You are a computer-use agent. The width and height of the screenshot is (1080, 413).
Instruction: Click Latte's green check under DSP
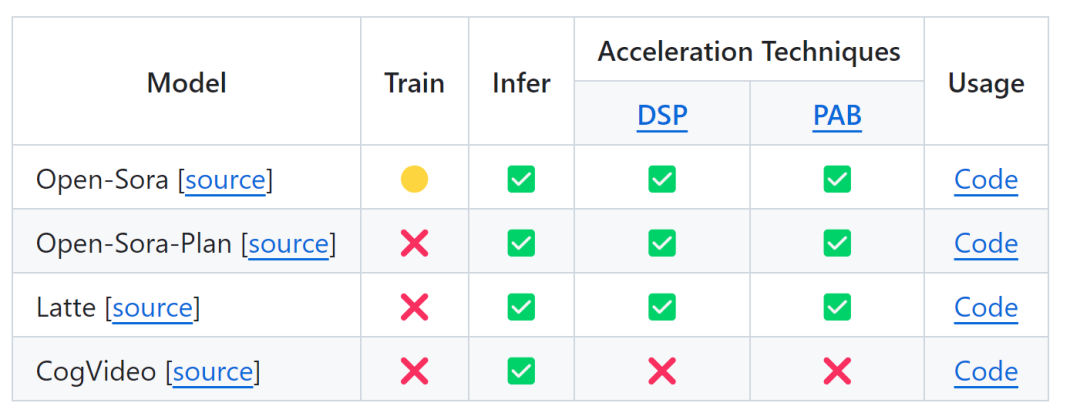coord(661,307)
